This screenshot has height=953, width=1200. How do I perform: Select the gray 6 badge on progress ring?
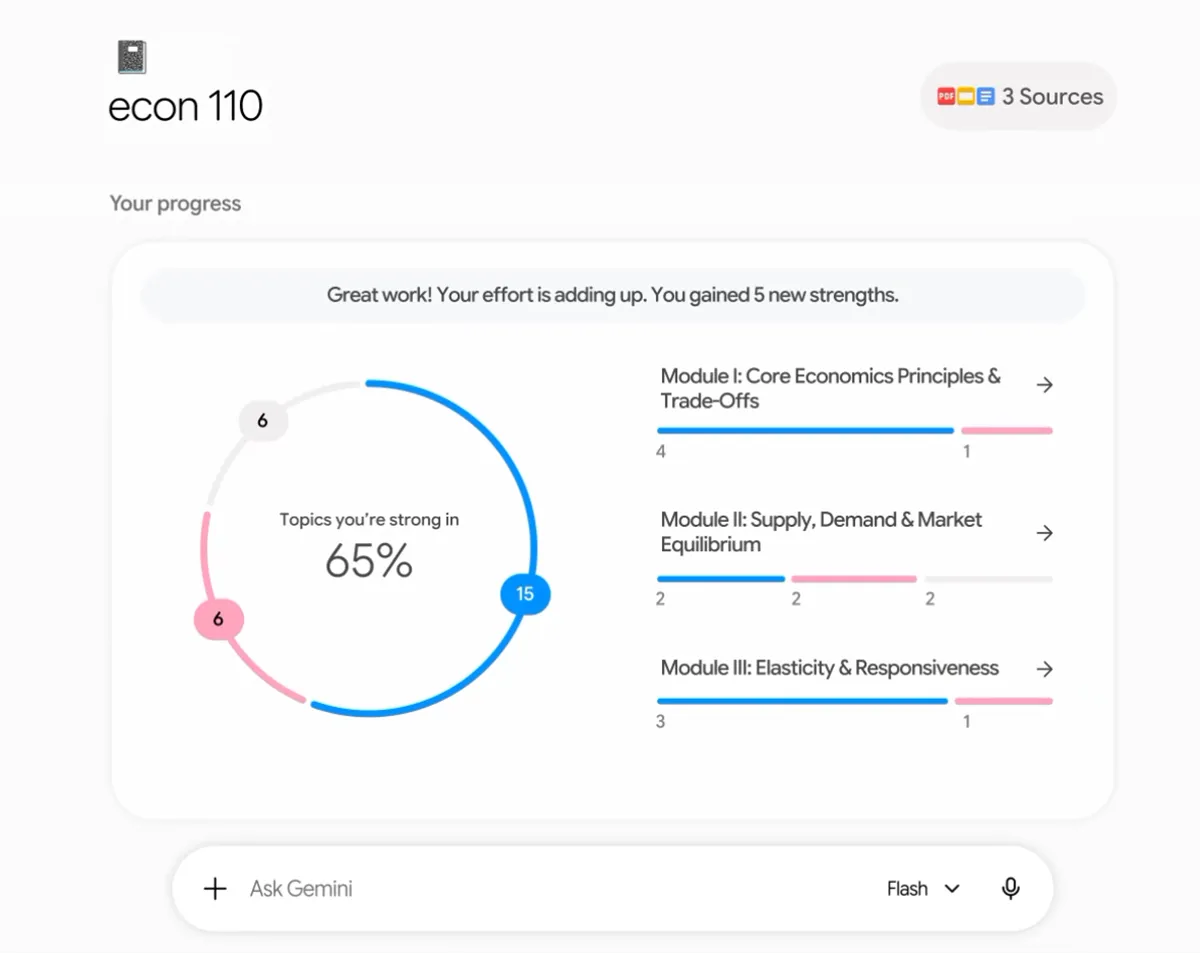click(x=263, y=421)
